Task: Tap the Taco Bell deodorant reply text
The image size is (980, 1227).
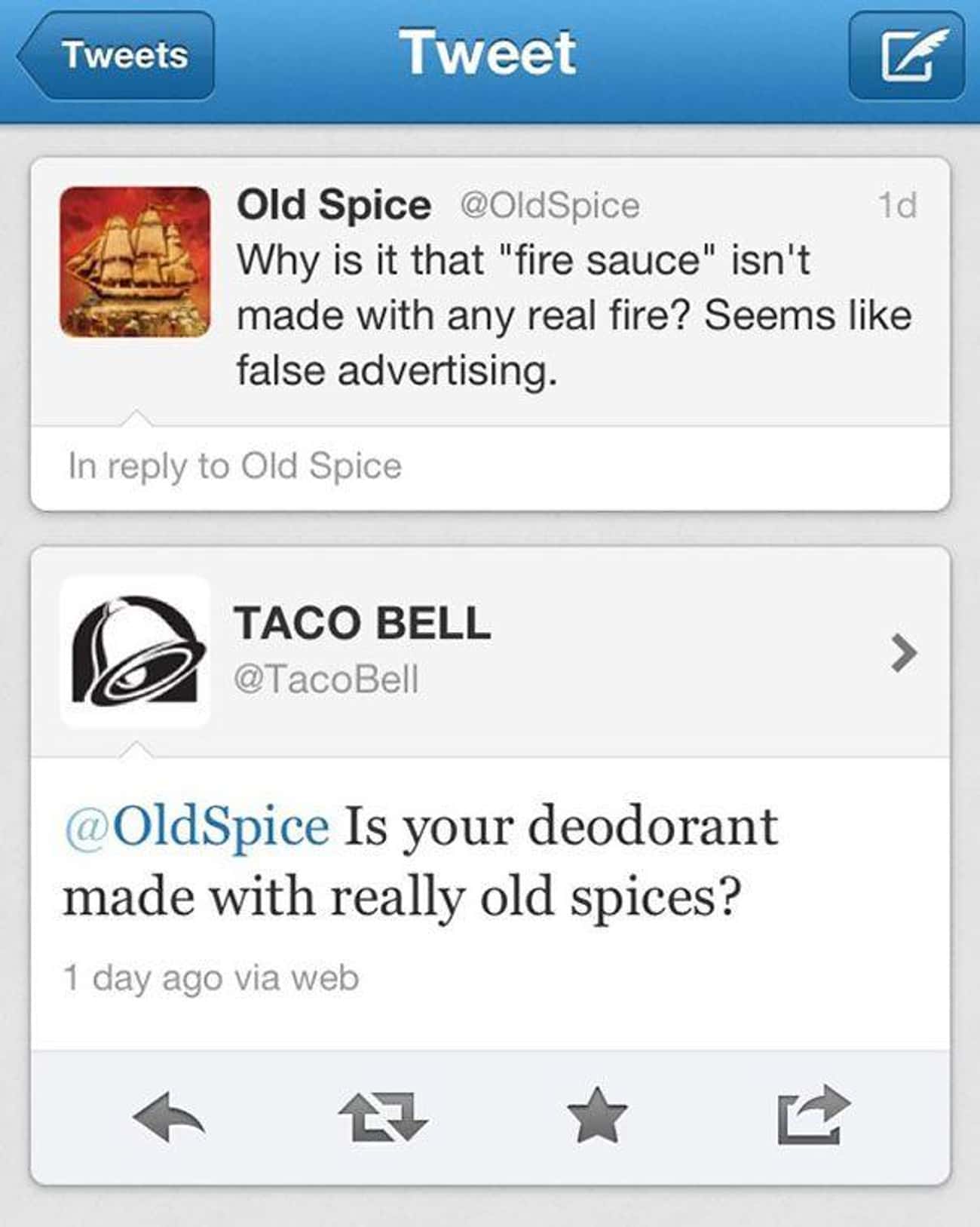Action: 421,861
